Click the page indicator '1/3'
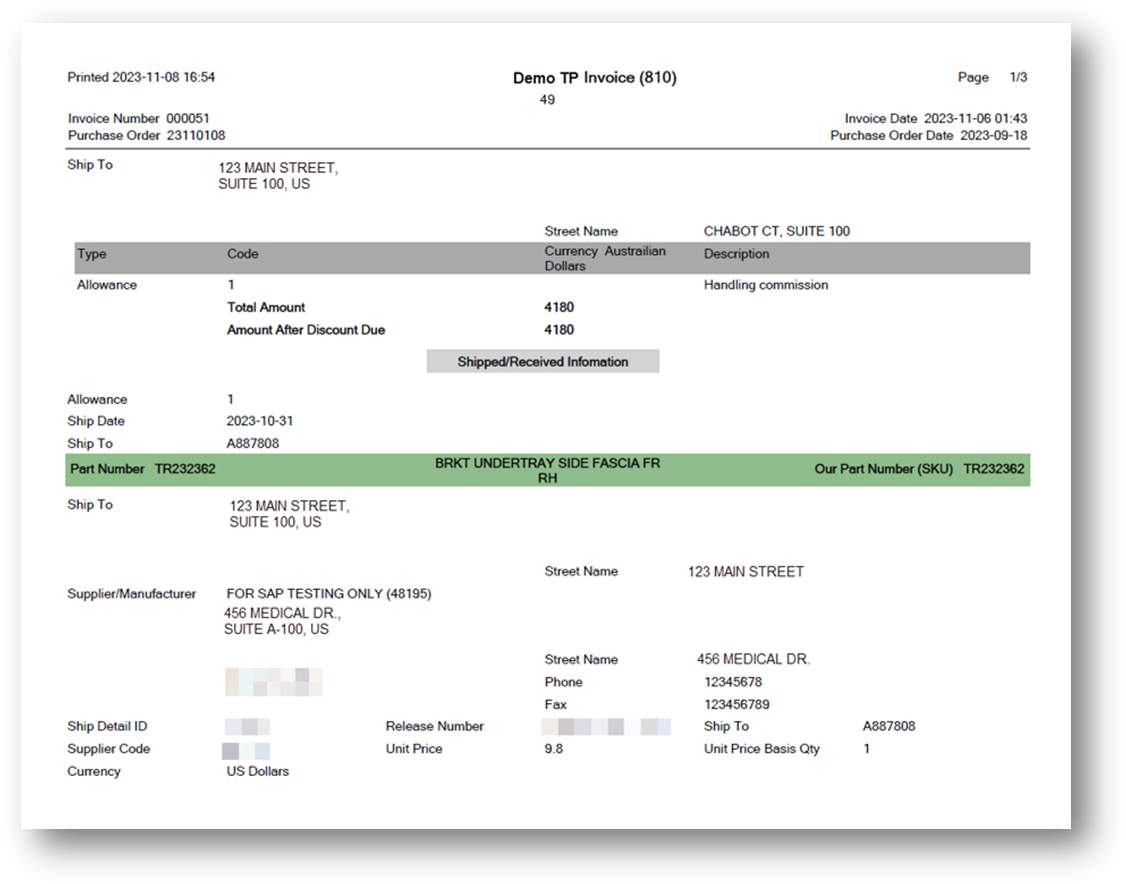The image size is (1126, 884). [1018, 77]
